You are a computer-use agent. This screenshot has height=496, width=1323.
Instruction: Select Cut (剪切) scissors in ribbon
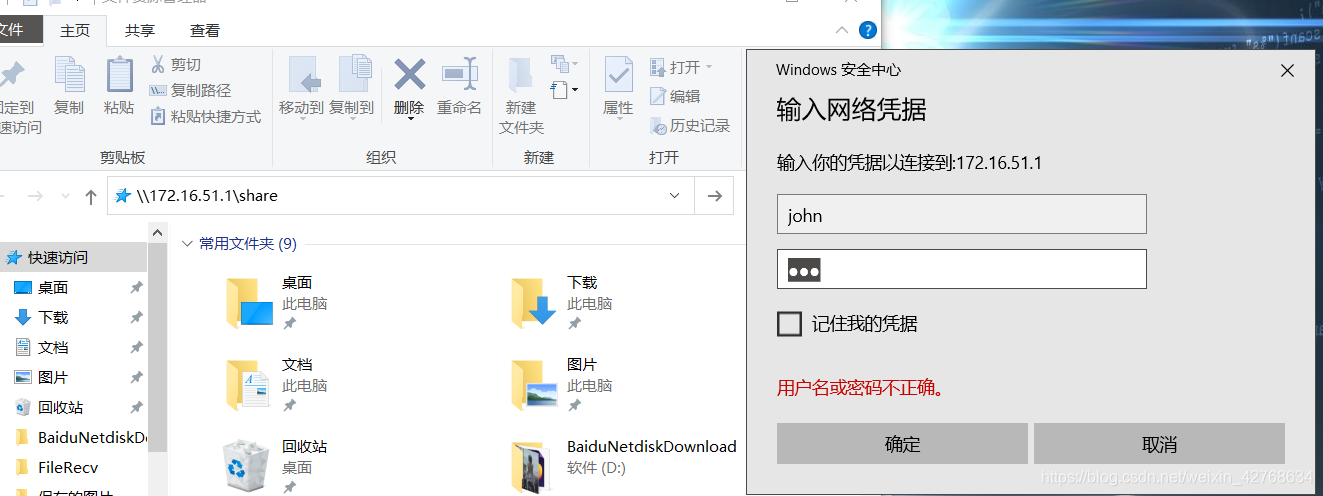[176, 65]
